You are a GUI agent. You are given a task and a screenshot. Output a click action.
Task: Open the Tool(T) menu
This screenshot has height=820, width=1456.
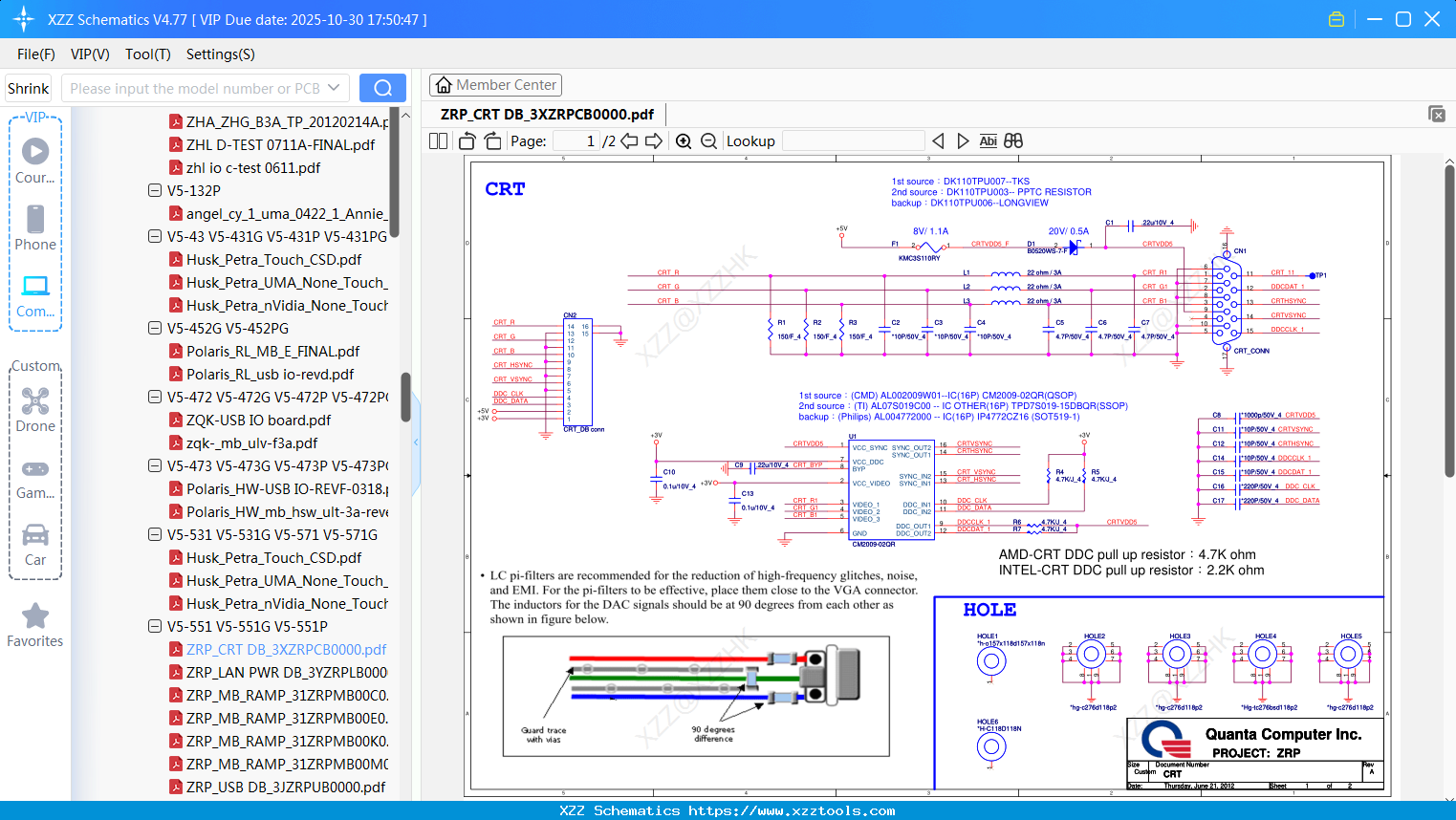point(147,54)
